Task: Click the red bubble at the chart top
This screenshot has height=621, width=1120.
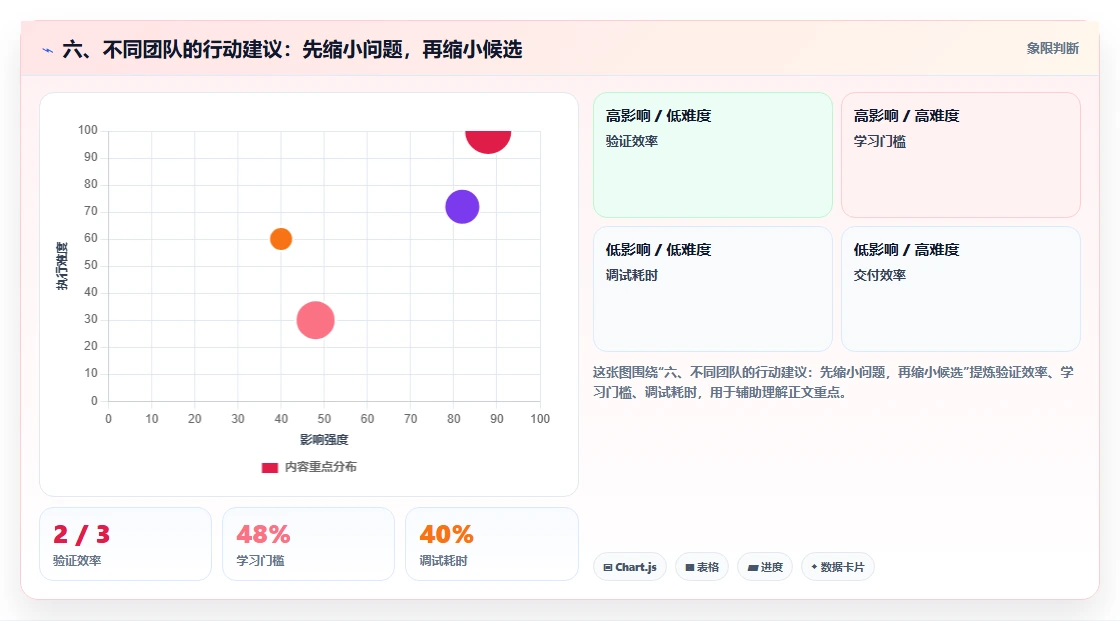Action: pos(488,141)
